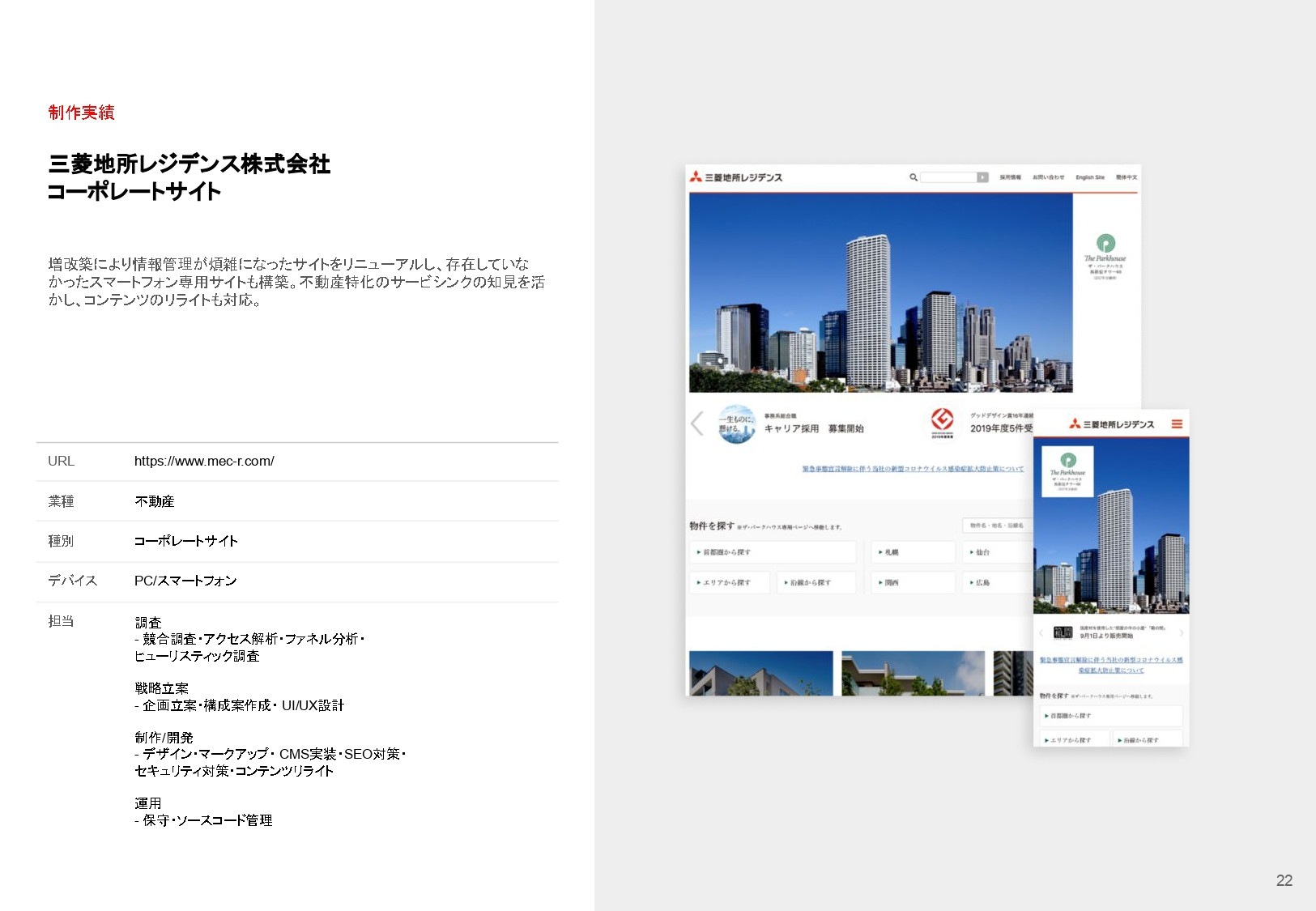Open お問い合わせ from the header navigation
The image size is (1316, 911).
click(x=1050, y=177)
